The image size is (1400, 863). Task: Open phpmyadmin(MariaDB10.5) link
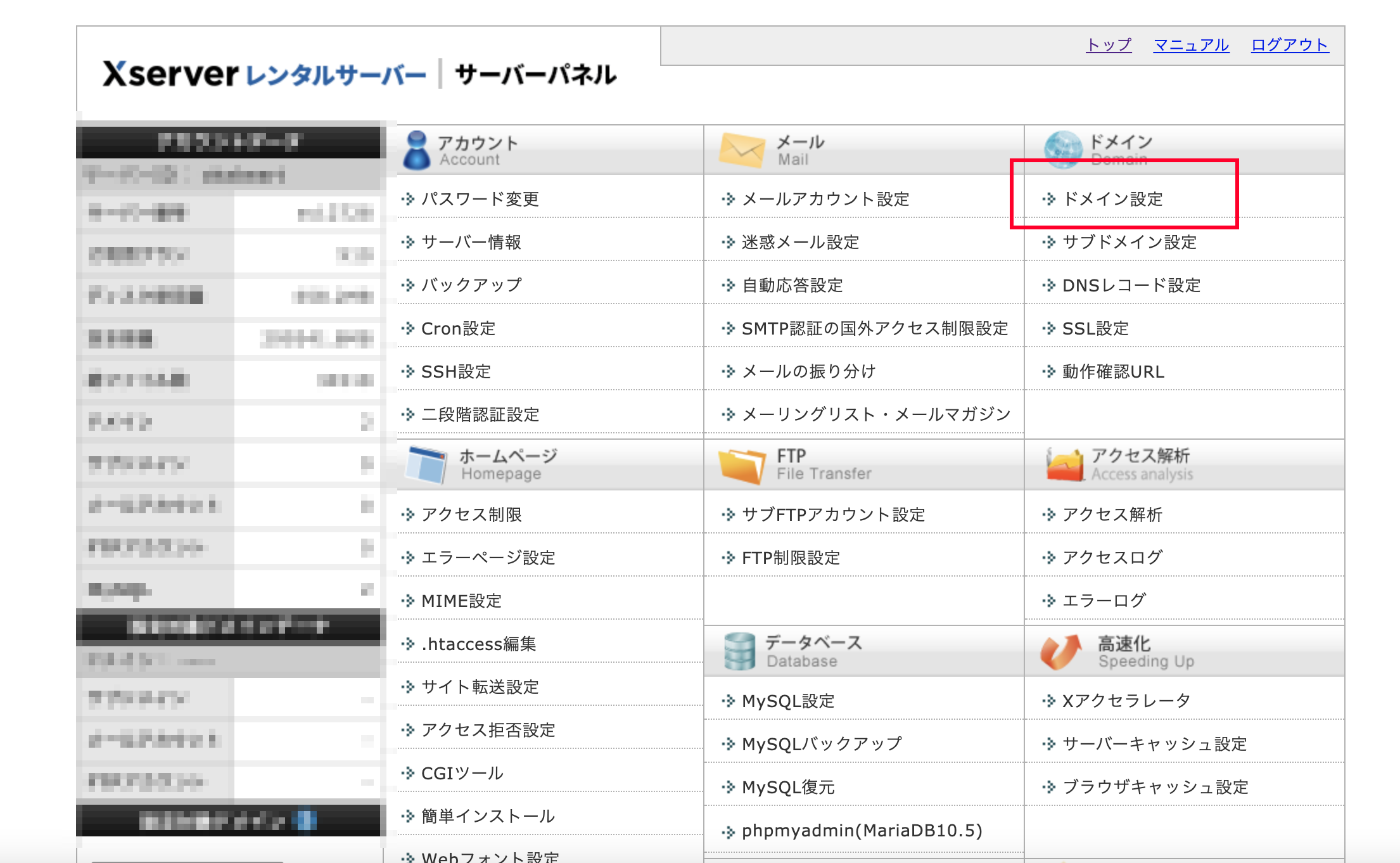tap(862, 830)
